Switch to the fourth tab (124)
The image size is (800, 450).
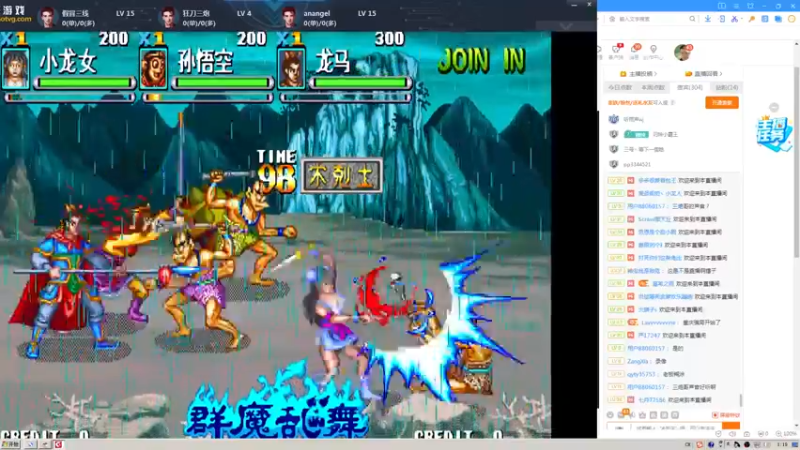point(727,88)
